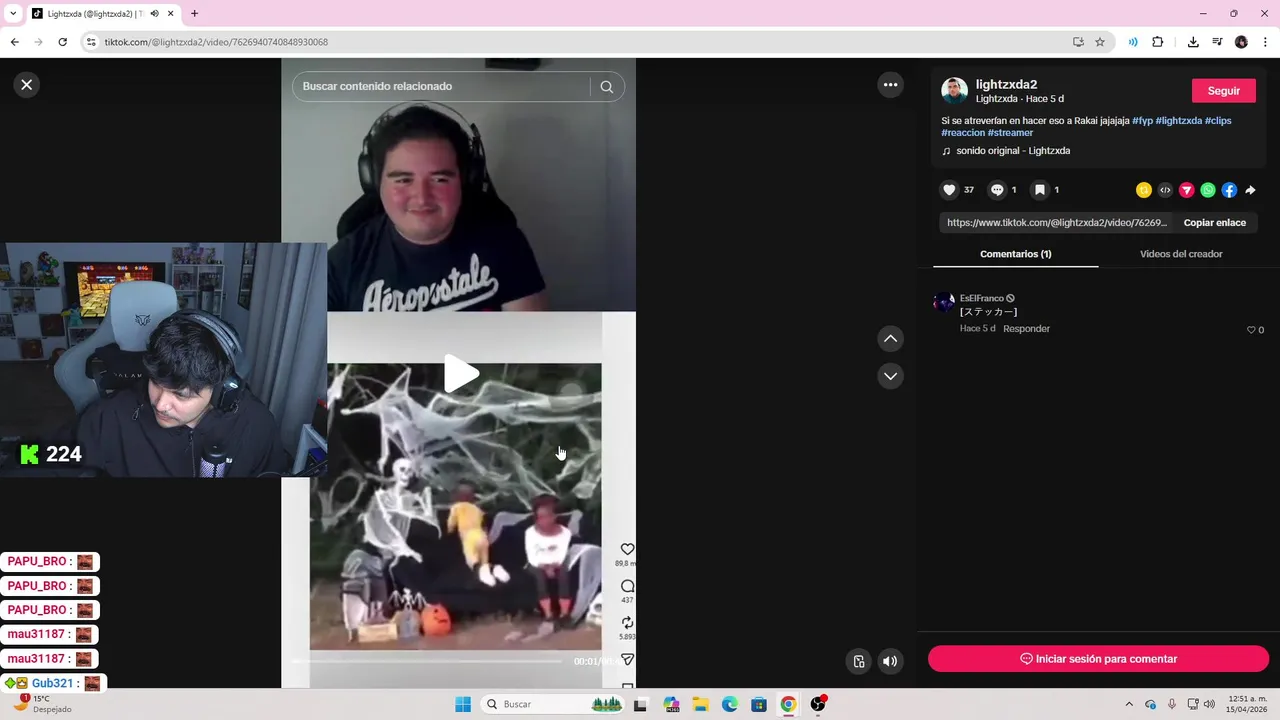The width and height of the screenshot is (1280, 720).
Task: Open the three-dots more options menu
Action: pyautogui.click(x=890, y=85)
